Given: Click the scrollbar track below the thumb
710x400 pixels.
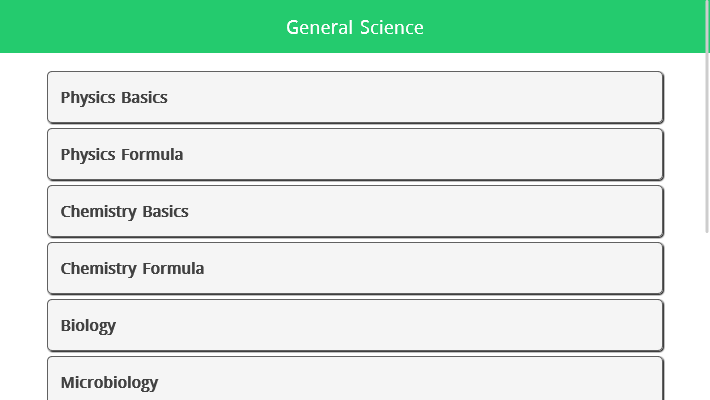Looking at the screenshot, I should pyautogui.click(x=707, y=320).
